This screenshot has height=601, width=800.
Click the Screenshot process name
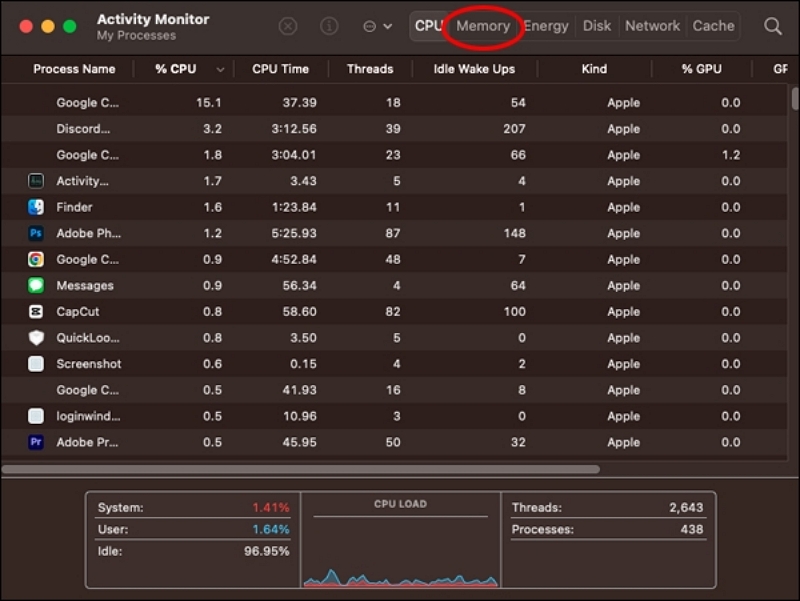pos(89,364)
